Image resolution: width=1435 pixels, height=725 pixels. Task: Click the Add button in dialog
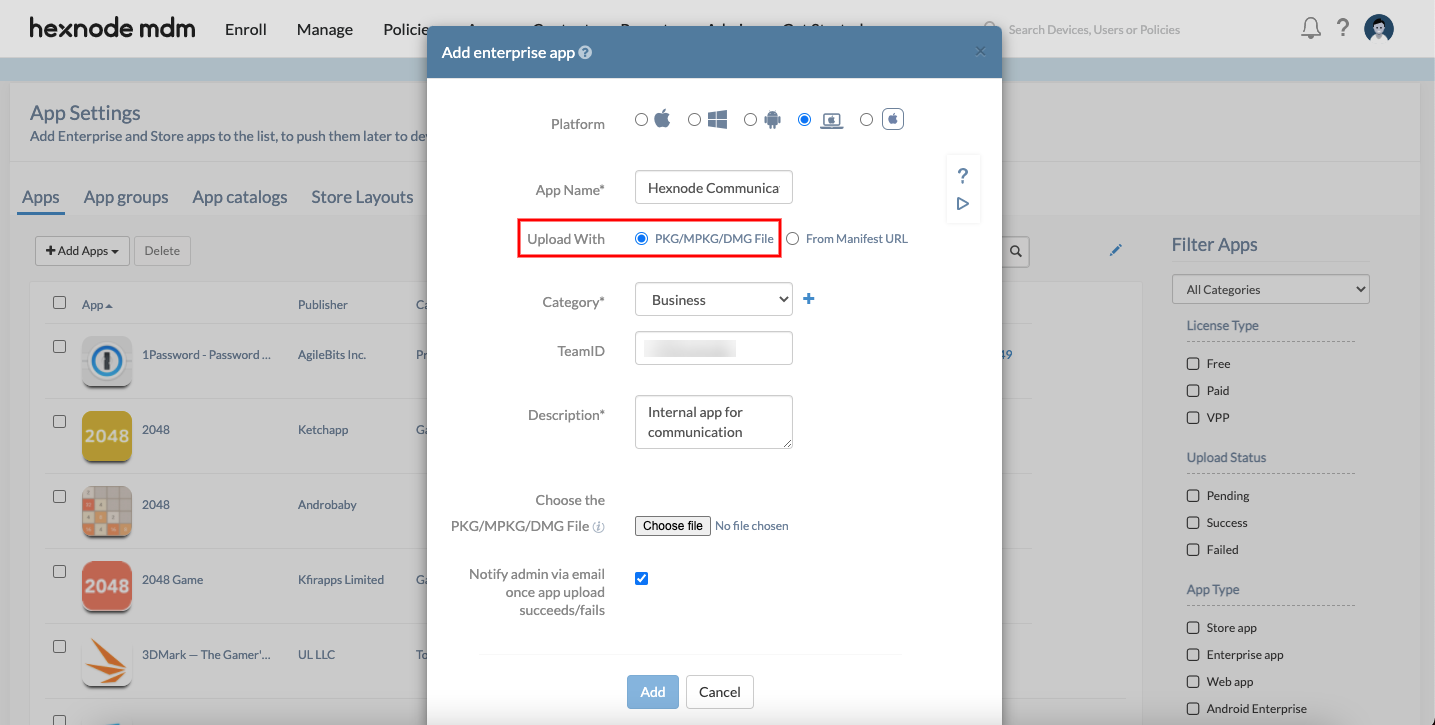coord(653,692)
